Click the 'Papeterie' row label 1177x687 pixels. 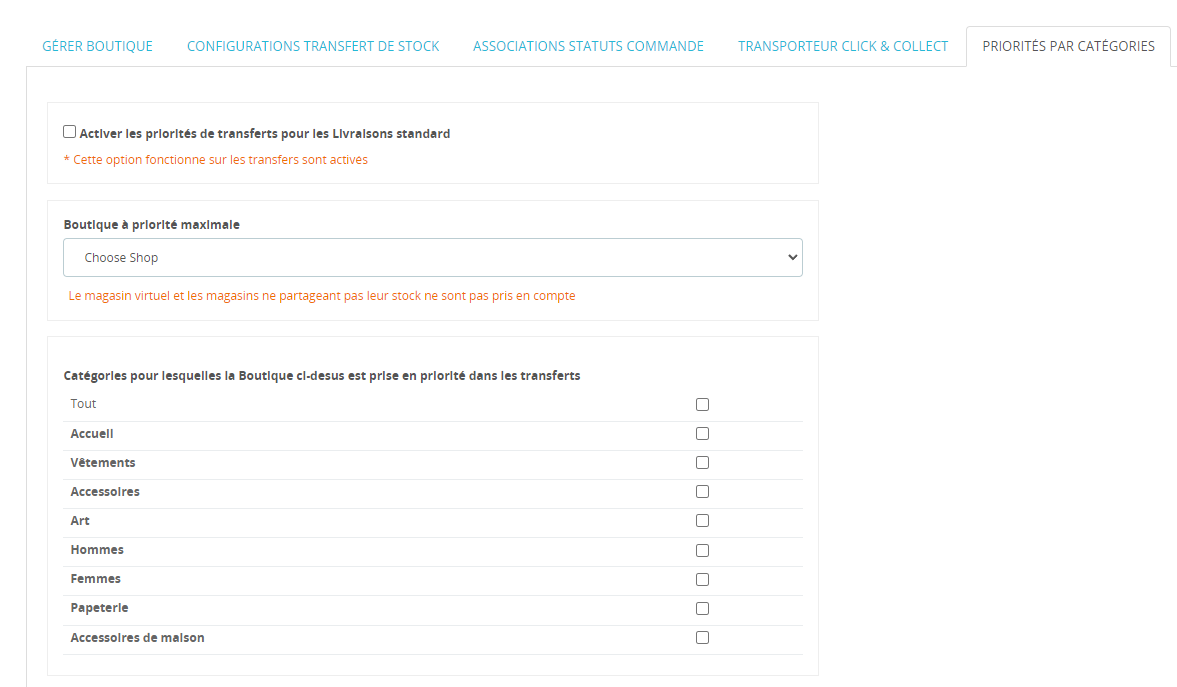[99, 608]
